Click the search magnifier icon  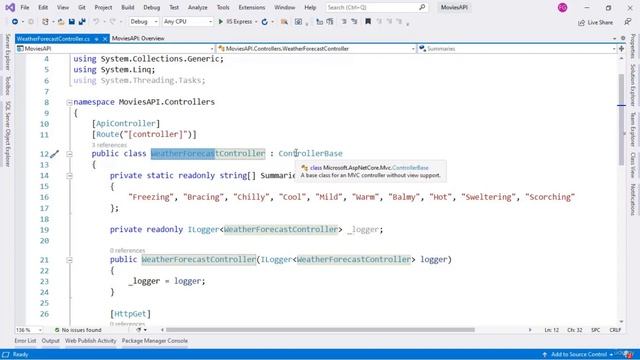[x=422, y=7]
